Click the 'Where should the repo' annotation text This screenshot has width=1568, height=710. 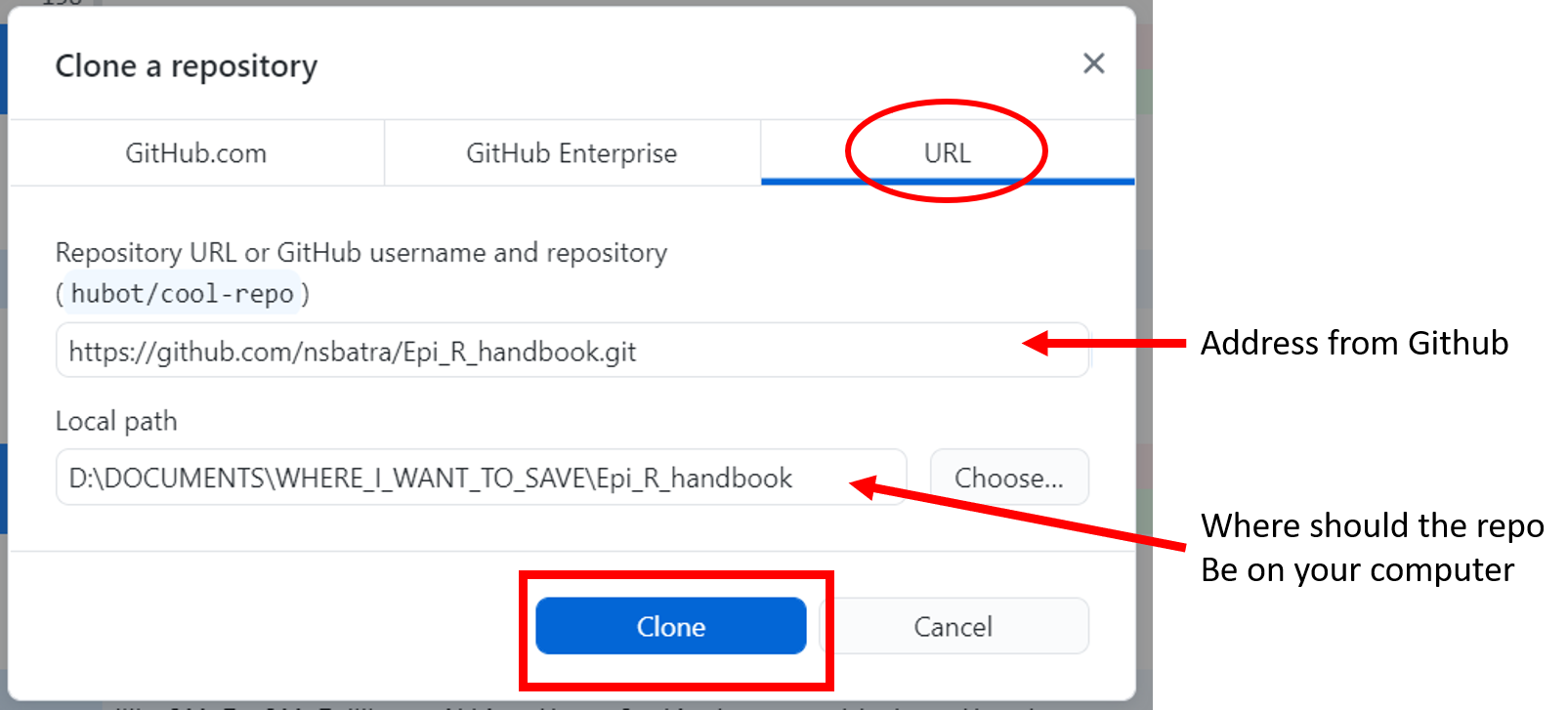1373,525
